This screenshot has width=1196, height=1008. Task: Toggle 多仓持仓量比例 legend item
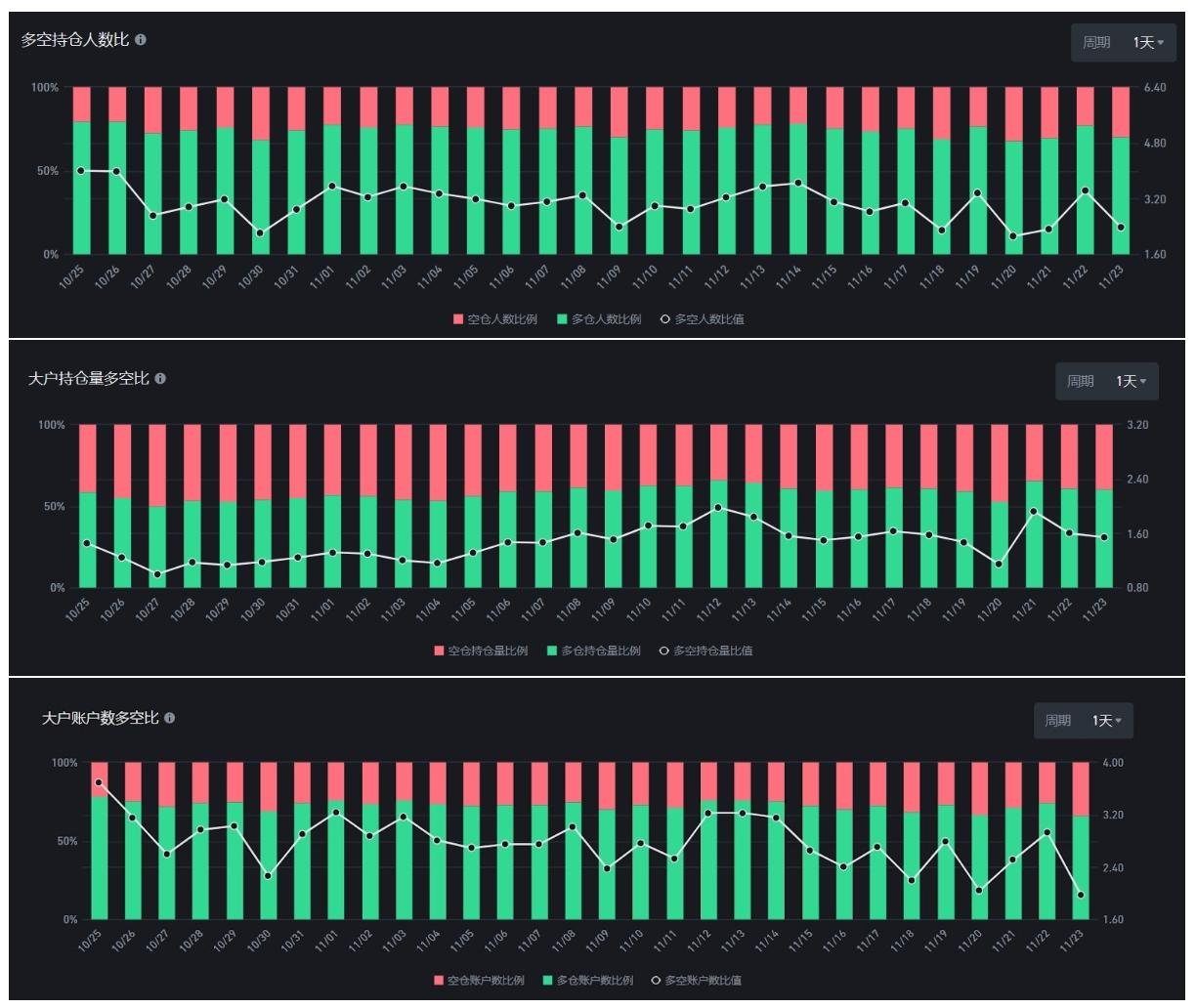tap(593, 651)
